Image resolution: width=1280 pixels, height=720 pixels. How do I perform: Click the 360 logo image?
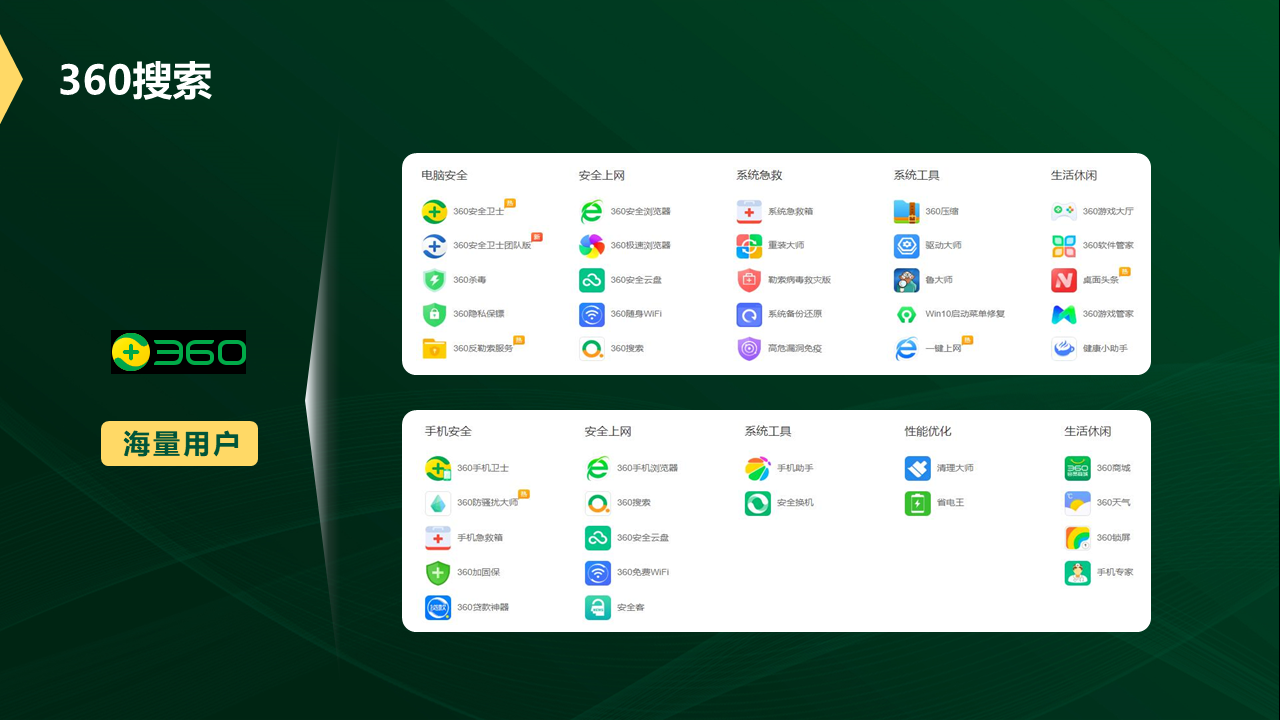point(178,352)
